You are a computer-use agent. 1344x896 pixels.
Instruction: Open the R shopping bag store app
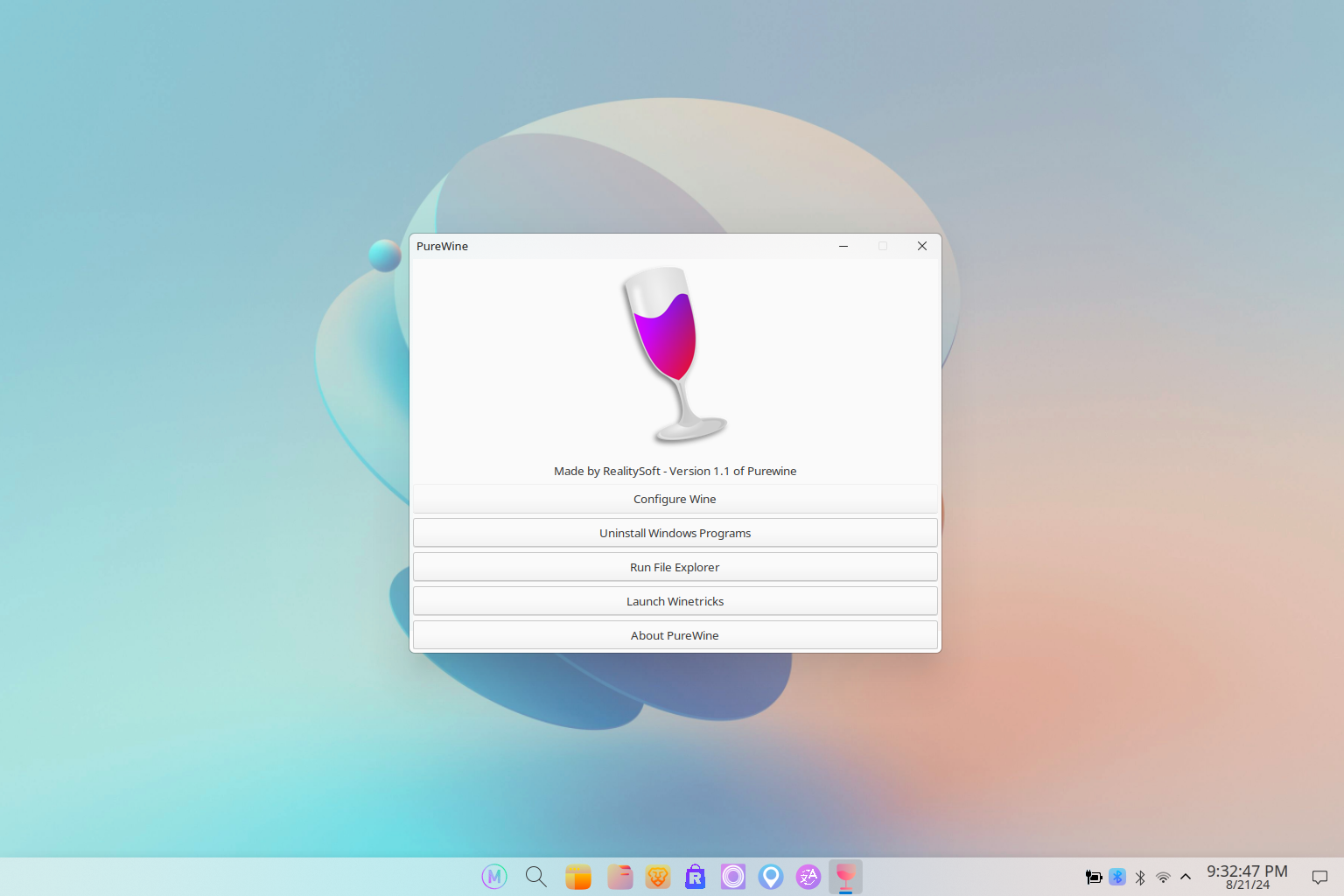(696, 876)
